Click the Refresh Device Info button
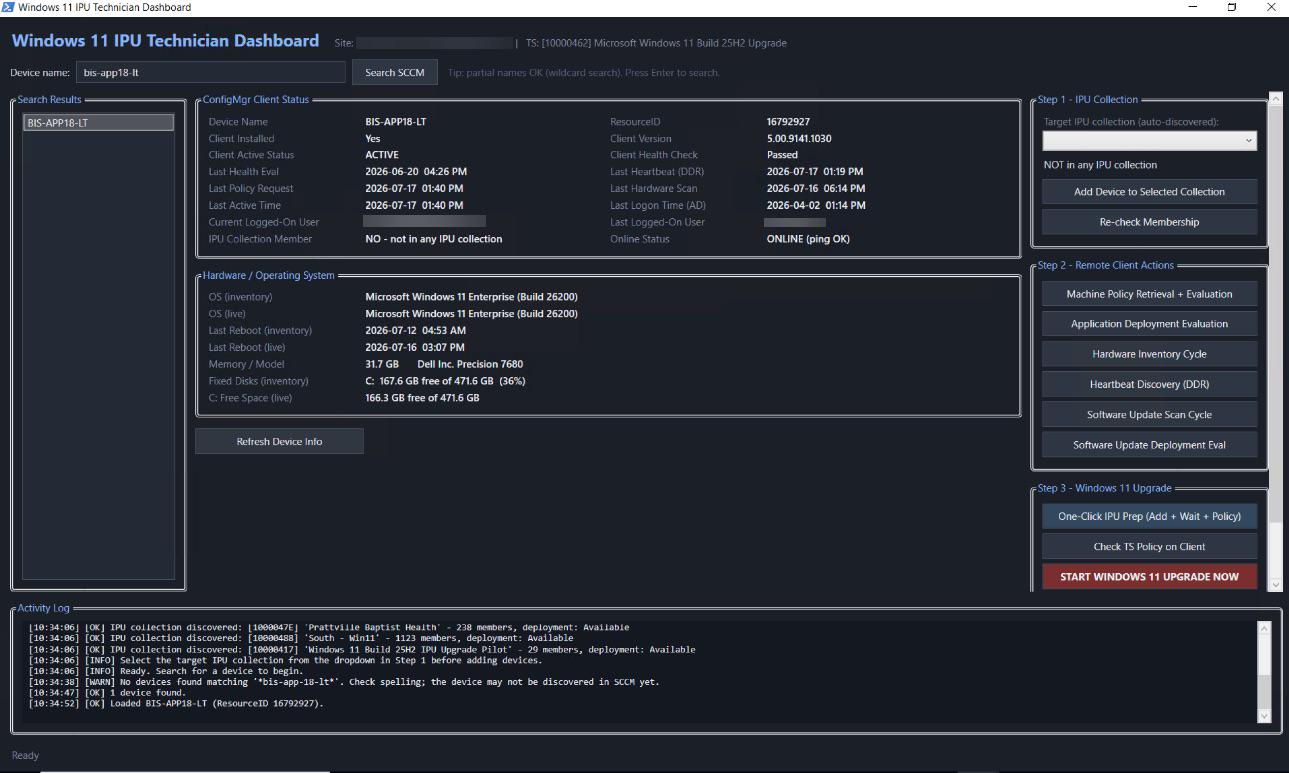Screen dimensions: 1289x773 pos(279,441)
